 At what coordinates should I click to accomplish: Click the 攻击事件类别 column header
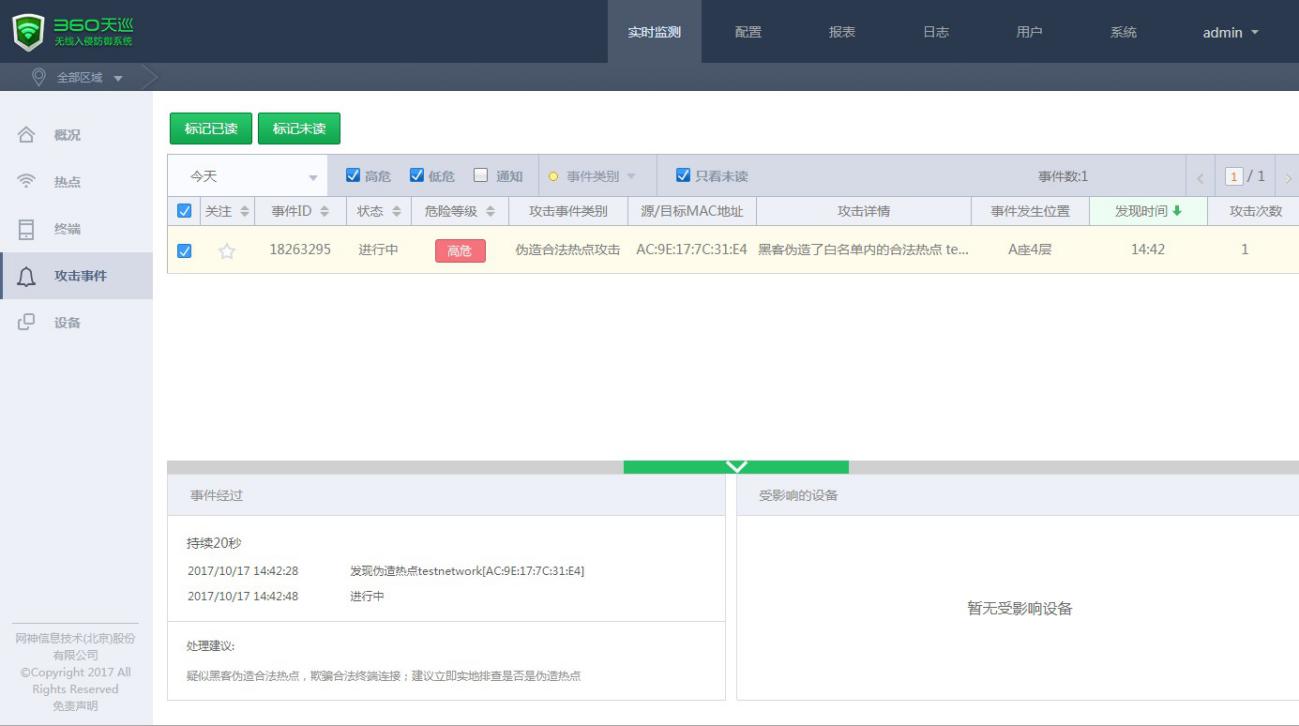coord(568,211)
